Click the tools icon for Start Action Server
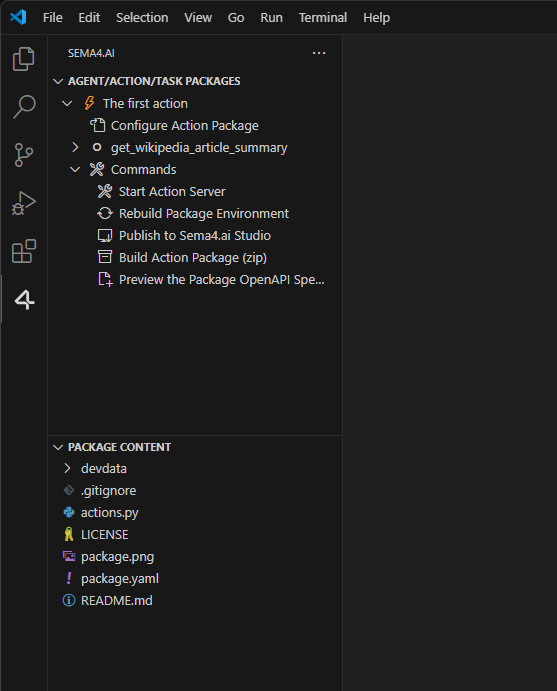Screen dimensions: 557x691 click(105, 191)
